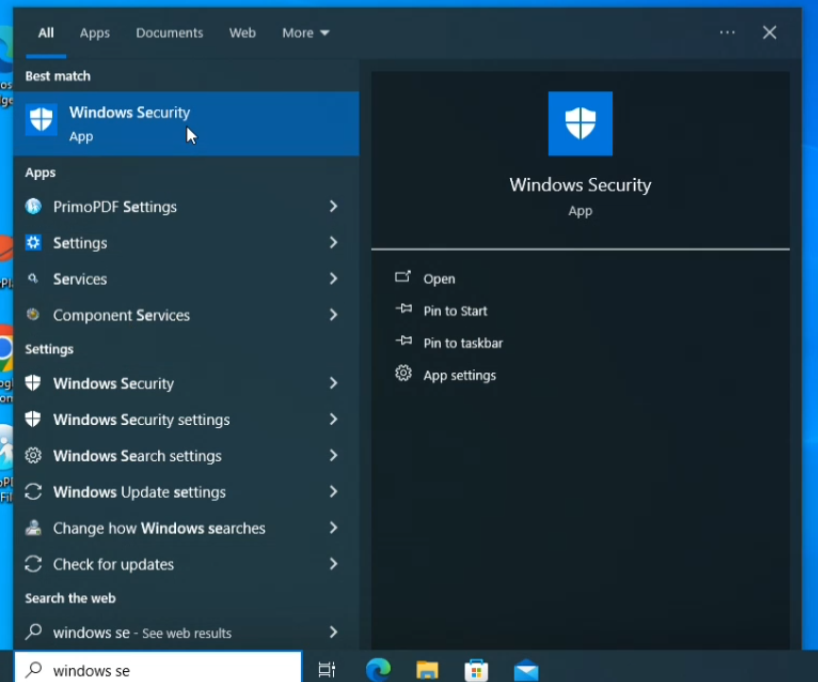Click the pin icon next to Pin to taskbar
Image resolution: width=818 pixels, height=682 pixels.
point(403,341)
